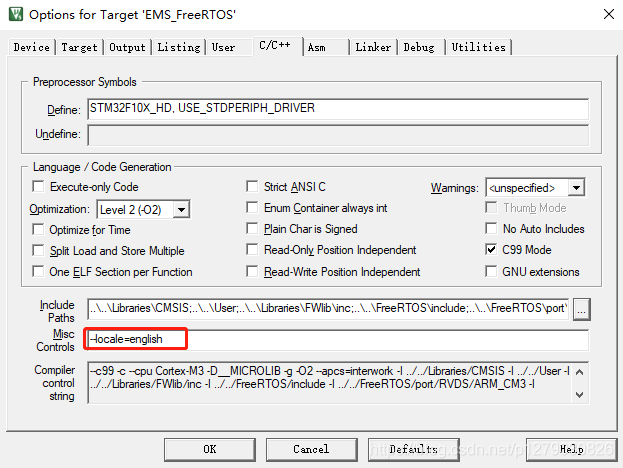Enable One ELF Section per Function
This screenshot has height=468, width=623.
click(38, 271)
